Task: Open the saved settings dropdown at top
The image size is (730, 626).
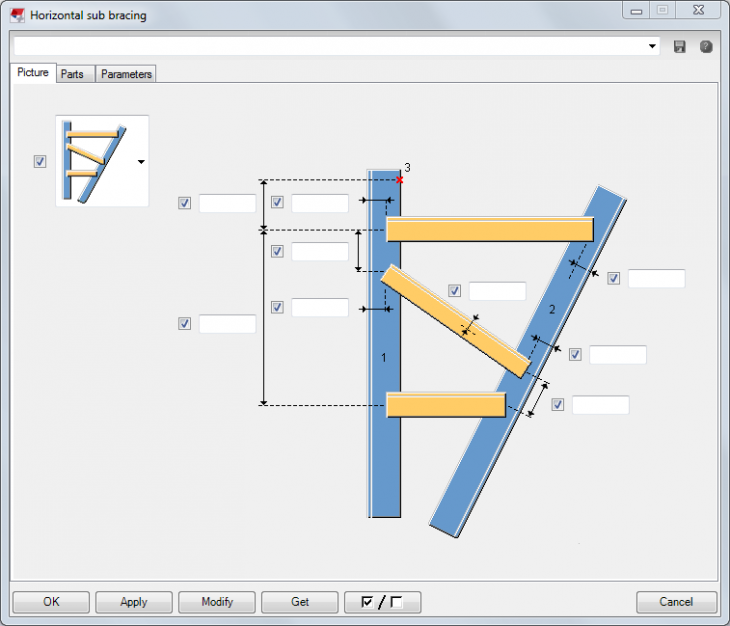Action: (652, 46)
